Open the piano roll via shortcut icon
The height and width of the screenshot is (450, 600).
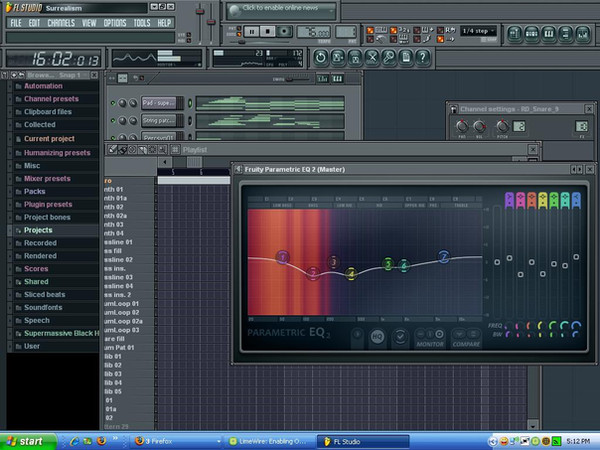coord(549,34)
